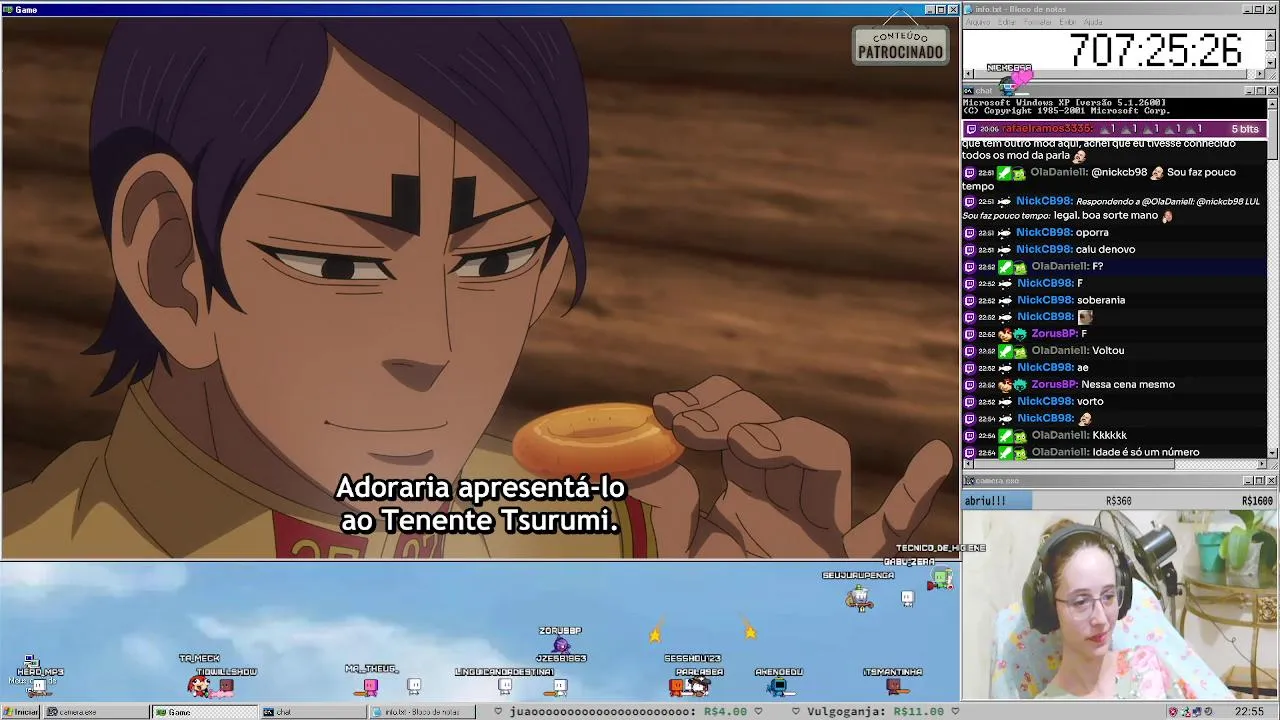This screenshot has height=720, width=1280.
Task: Click donation ticker 'Vulgoganja: R$11.00'
Action: click(878, 712)
